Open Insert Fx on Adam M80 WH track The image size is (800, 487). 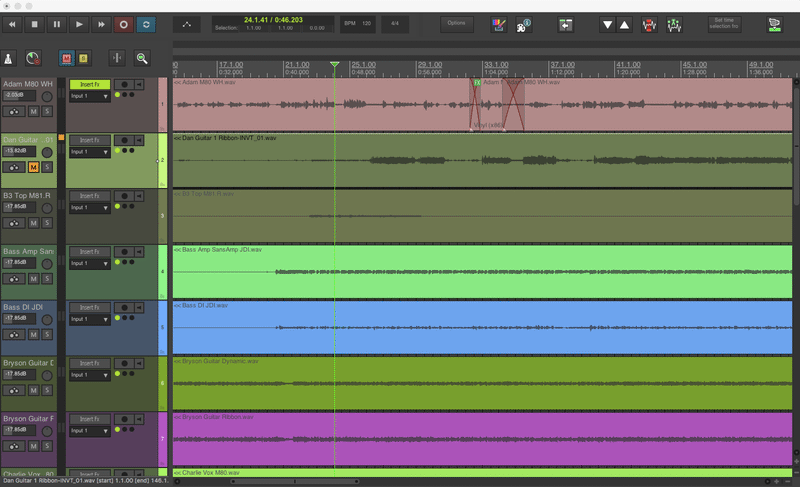click(89, 84)
